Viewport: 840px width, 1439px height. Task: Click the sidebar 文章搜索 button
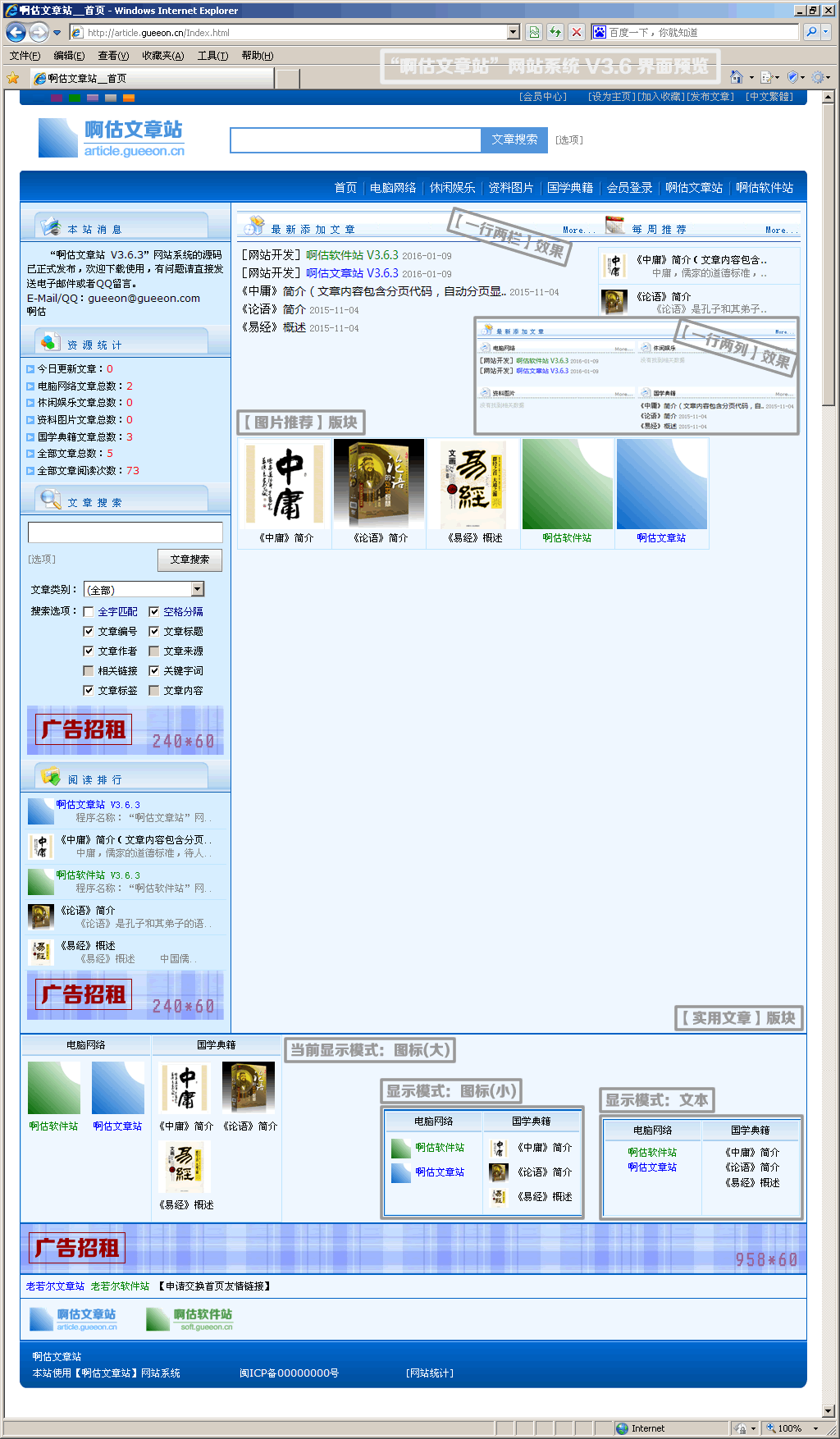point(189,560)
